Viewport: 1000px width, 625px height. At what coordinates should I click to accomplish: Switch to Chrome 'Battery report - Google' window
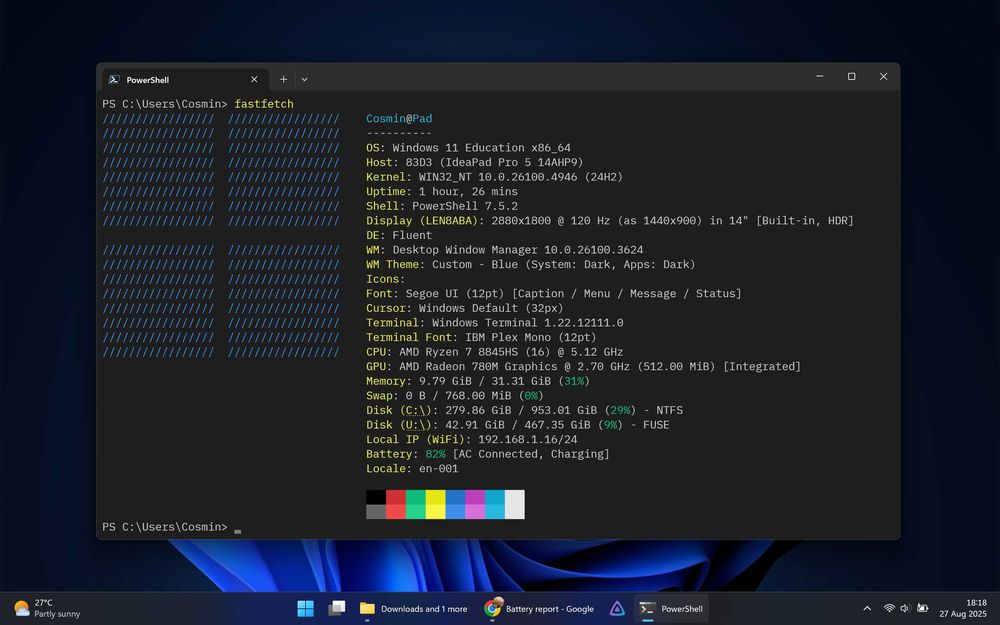(539, 608)
